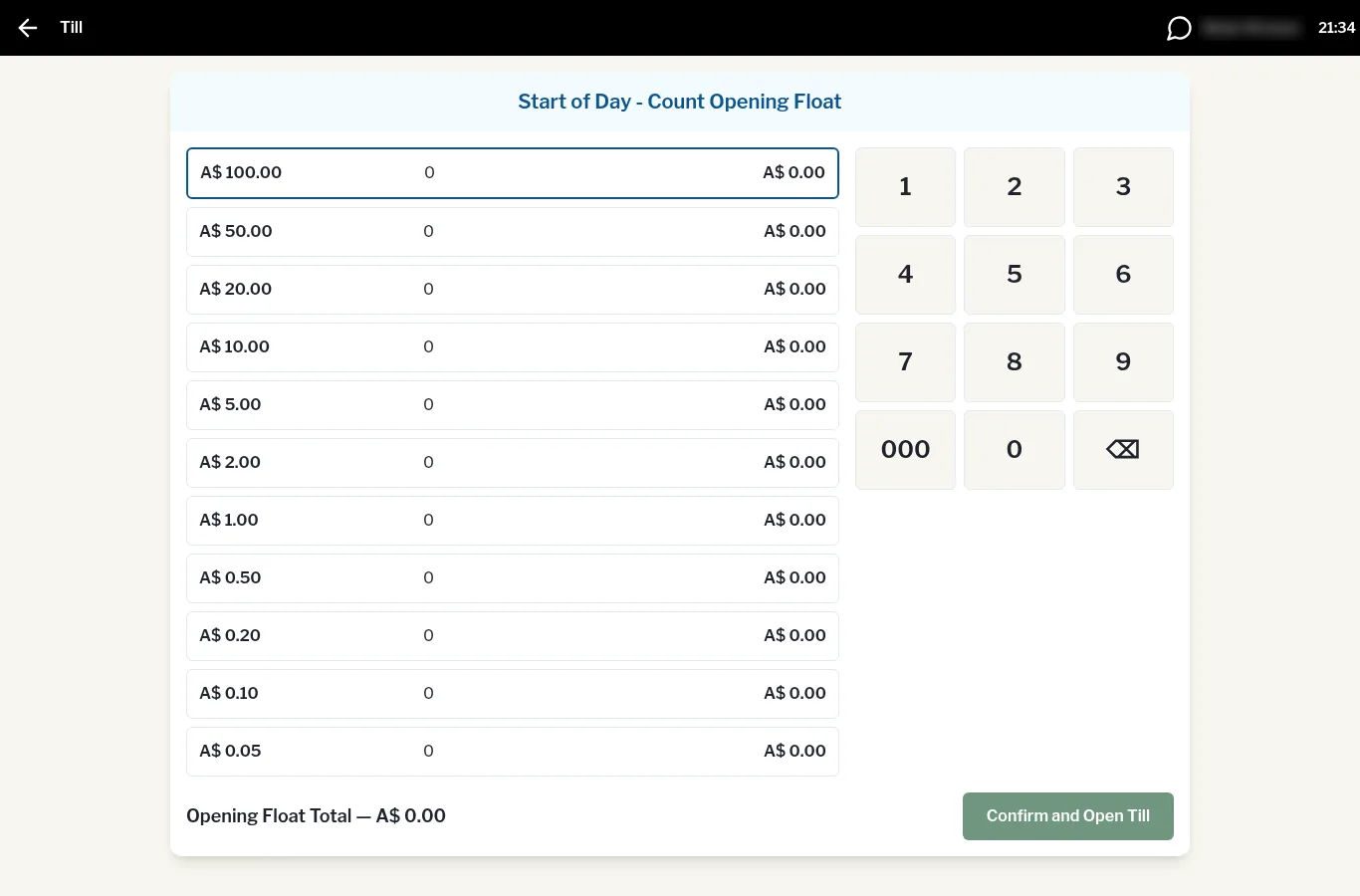Click the Opening Float Total amount
The height and width of the screenshot is (896, 1360).
[411, 816]
